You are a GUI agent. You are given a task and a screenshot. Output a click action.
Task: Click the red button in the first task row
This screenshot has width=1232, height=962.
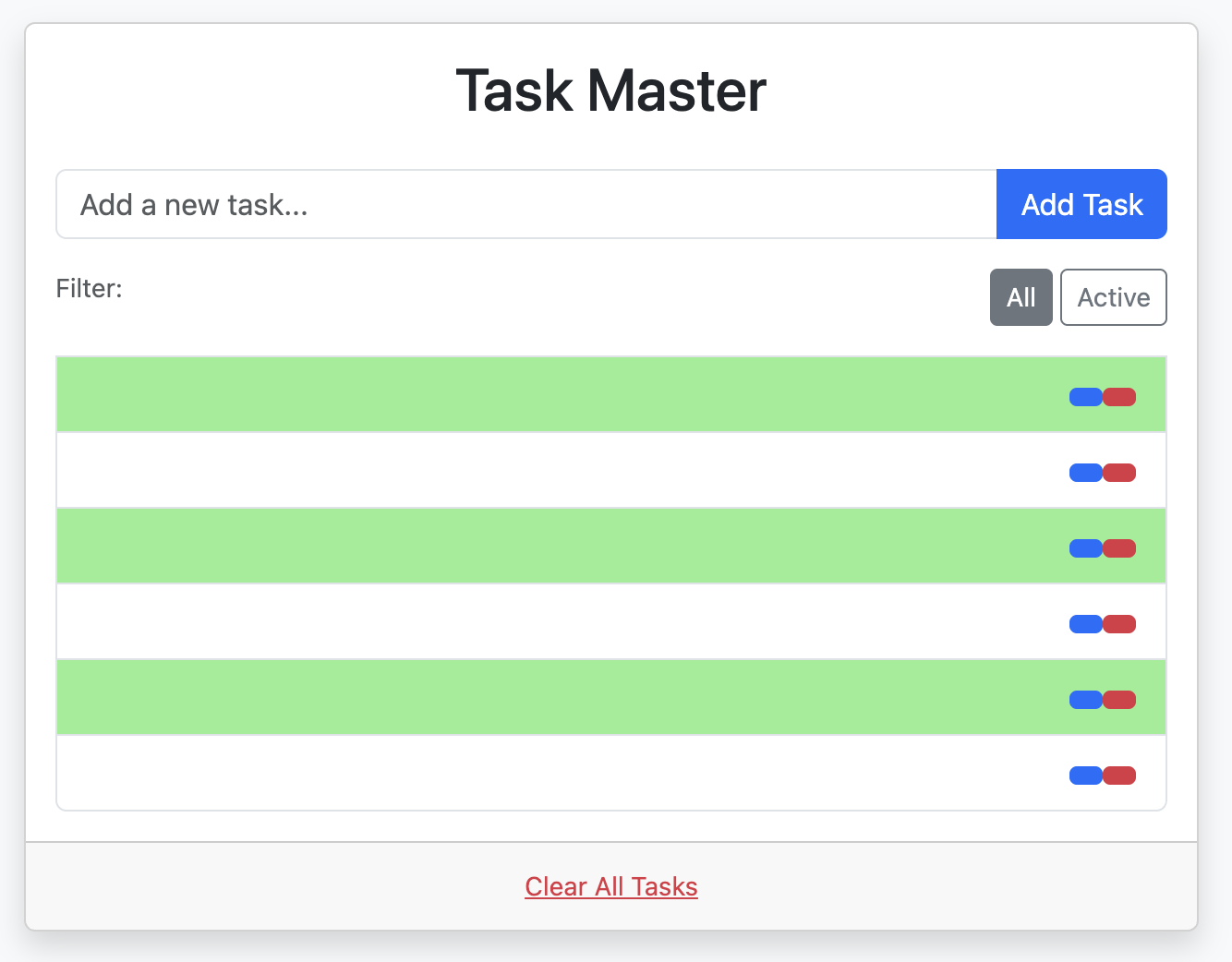1119,397
